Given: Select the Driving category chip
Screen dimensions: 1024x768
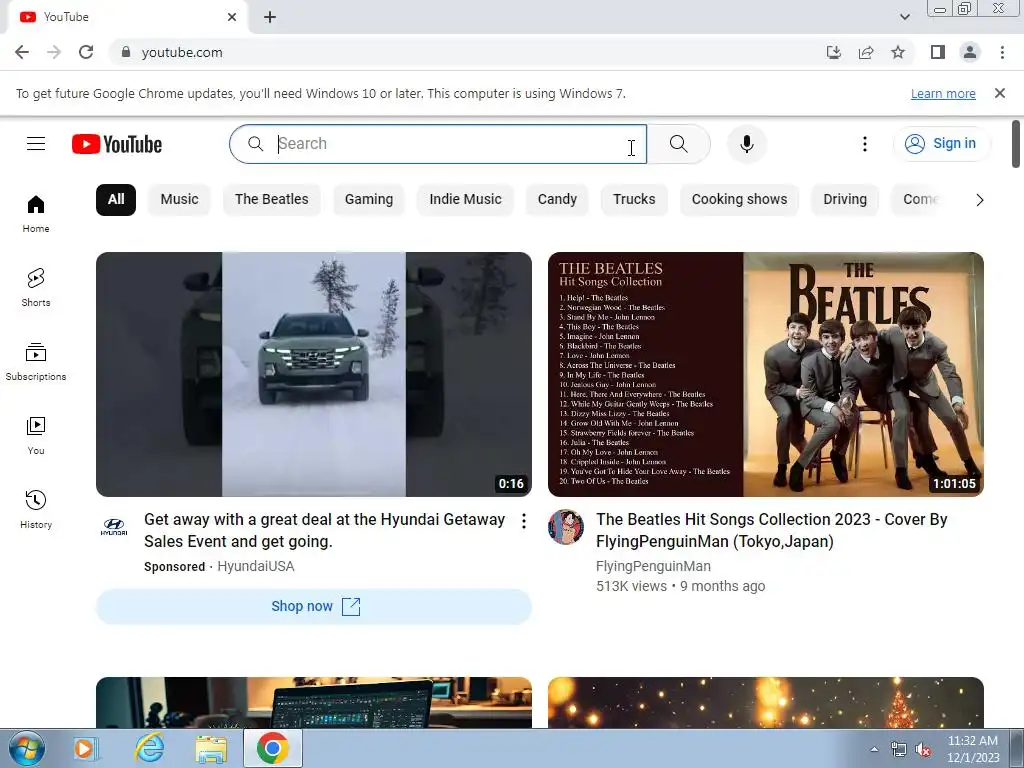Looking at the screenshot, I should click(845, 199).
